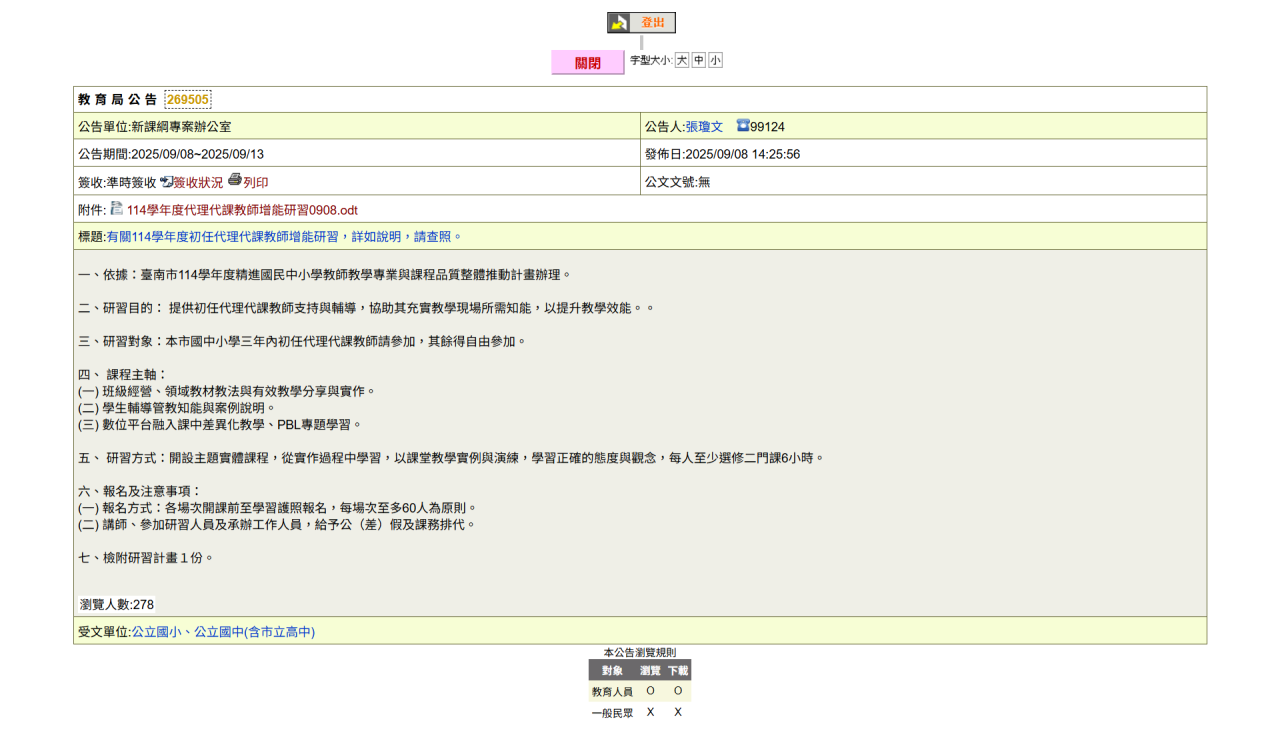
Task: Open recipients link 公立國小、公立國中(含市立高中)
Action: (x=223, y=632)
